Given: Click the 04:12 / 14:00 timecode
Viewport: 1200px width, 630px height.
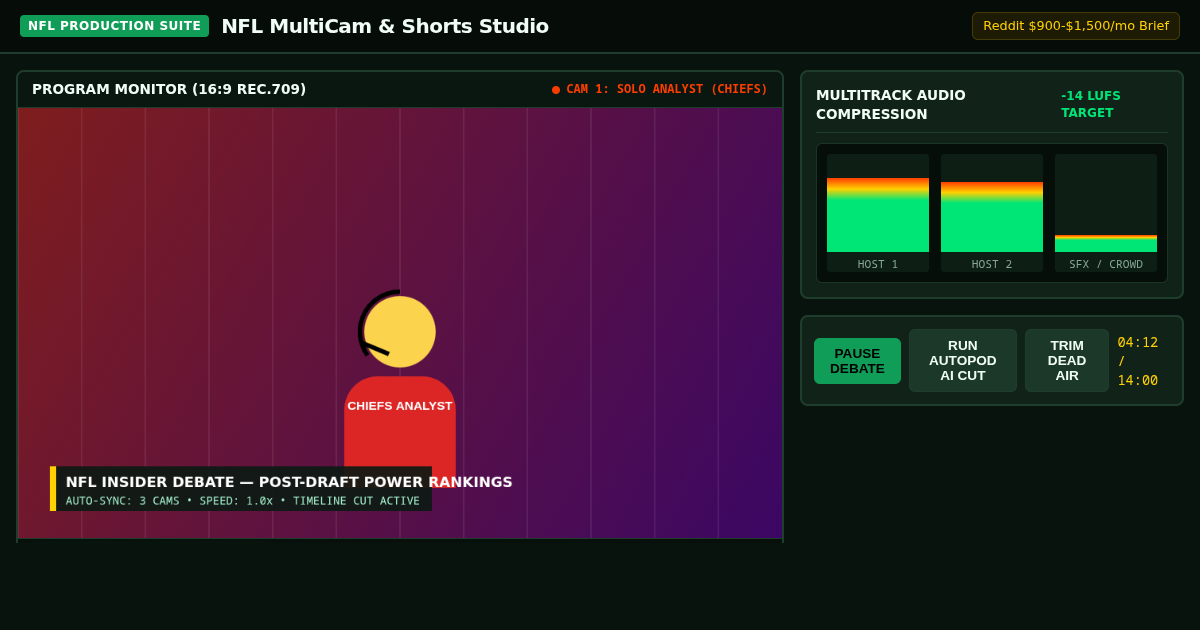Looking at the screenshot, I should coord(1138,361).
